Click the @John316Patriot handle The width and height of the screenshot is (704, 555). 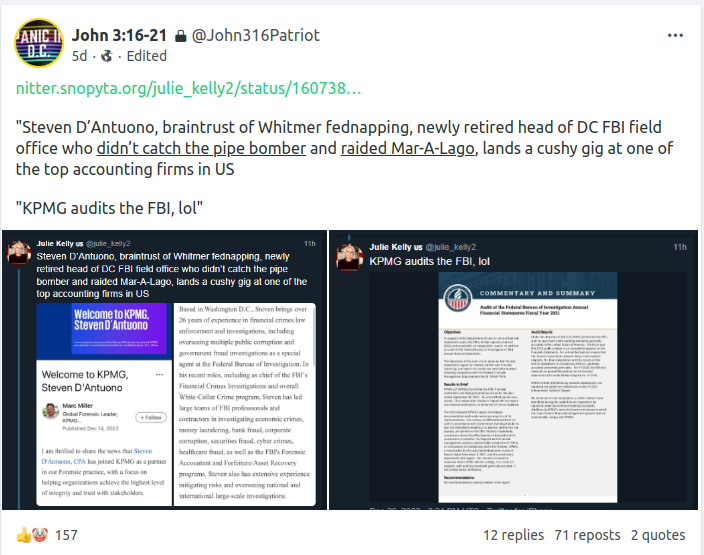pyautogui.click(x=256, y=35)
